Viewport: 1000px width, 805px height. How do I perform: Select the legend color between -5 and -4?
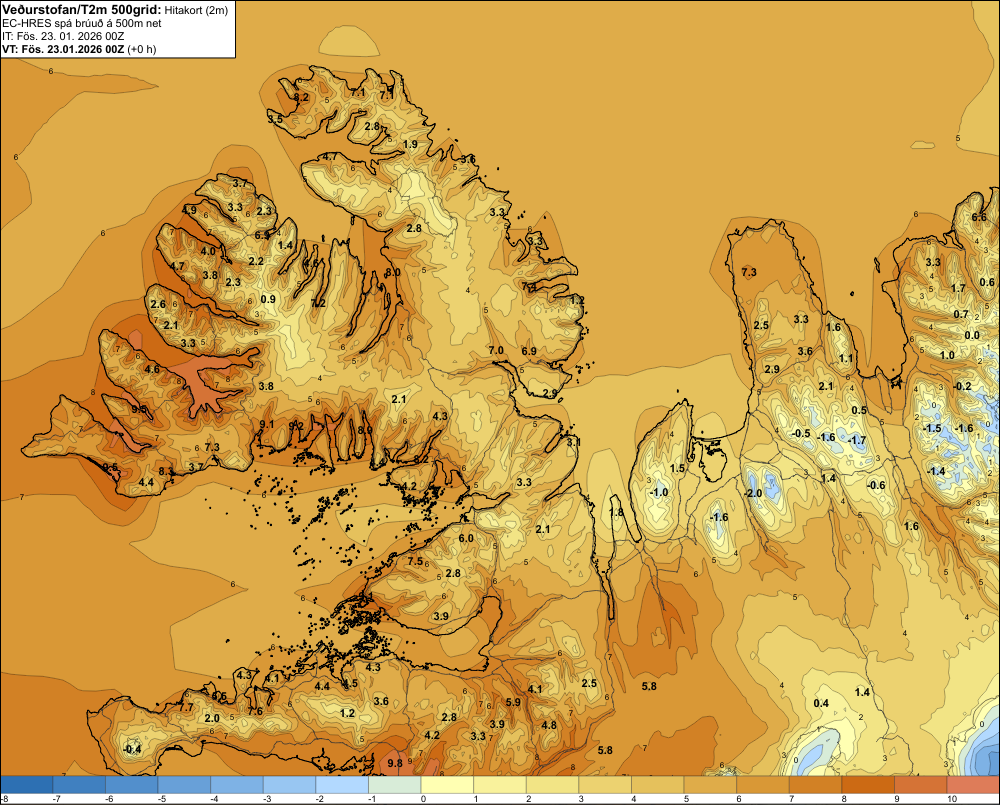[184, 784]
